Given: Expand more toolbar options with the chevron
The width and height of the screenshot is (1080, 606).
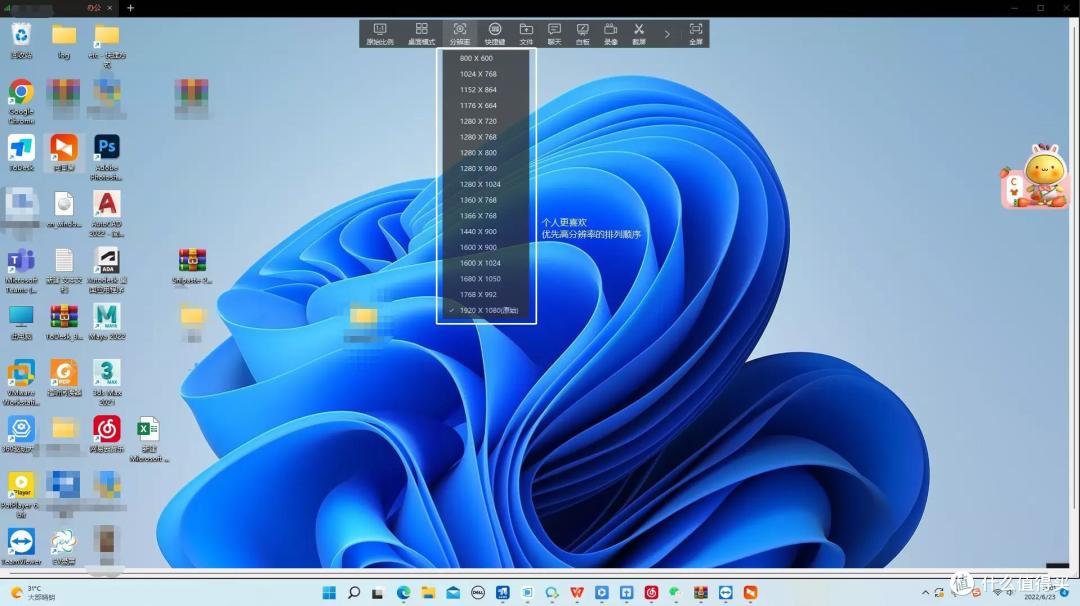Looking at the screenshot, I should coord(667,34).
